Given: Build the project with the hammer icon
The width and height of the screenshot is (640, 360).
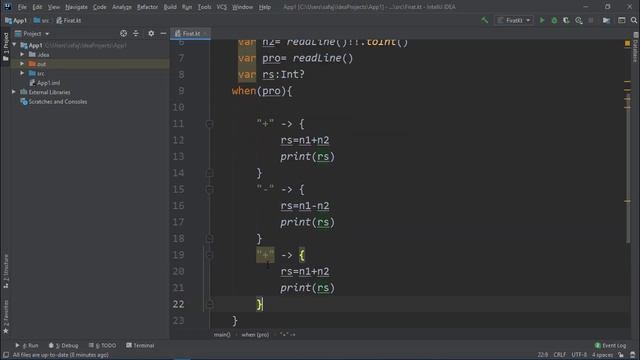Looking at the screenshot, I should 484,20.
